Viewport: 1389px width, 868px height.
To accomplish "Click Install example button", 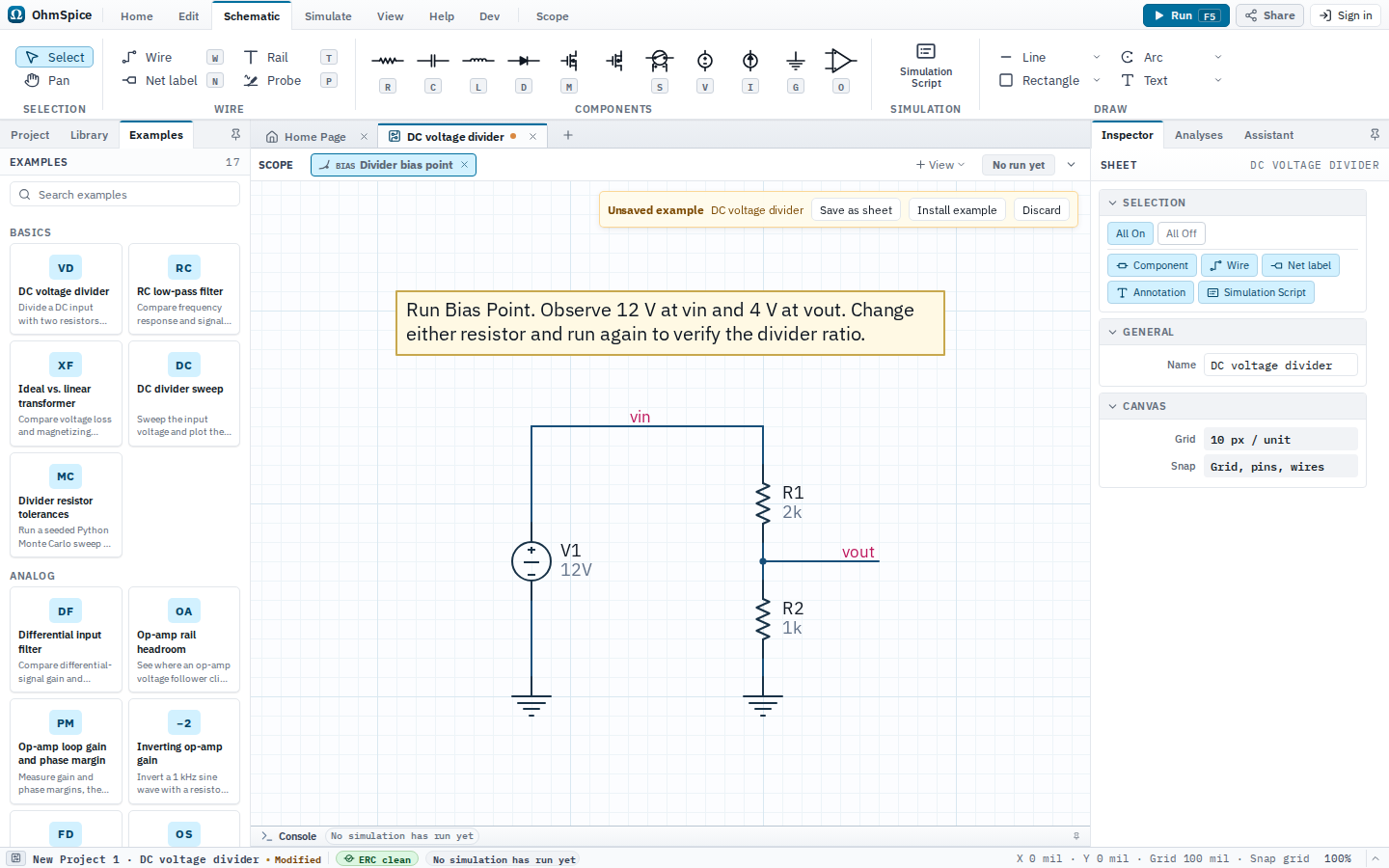I will (x=957, y=210).
